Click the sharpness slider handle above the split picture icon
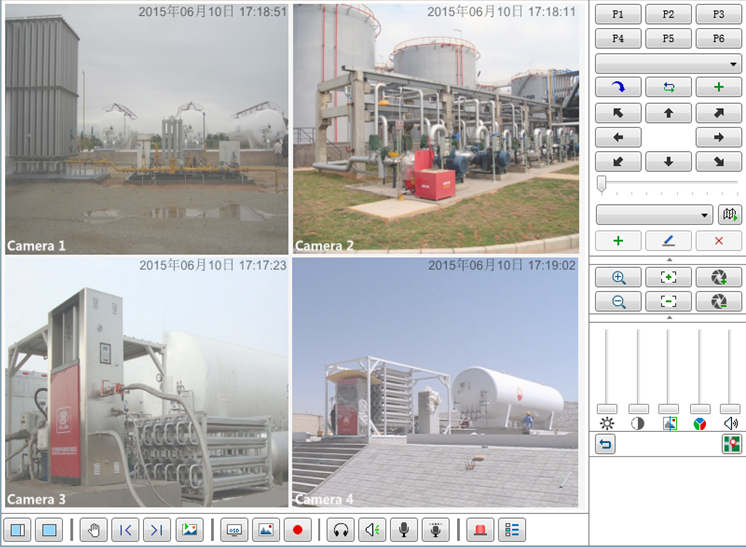The width and height of the screenshot is (746, 547). tap(668, 409)
